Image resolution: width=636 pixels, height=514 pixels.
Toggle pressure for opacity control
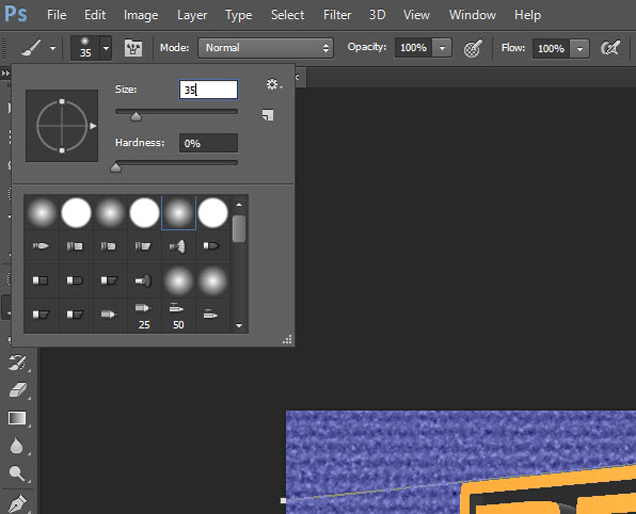click(474, 48)
